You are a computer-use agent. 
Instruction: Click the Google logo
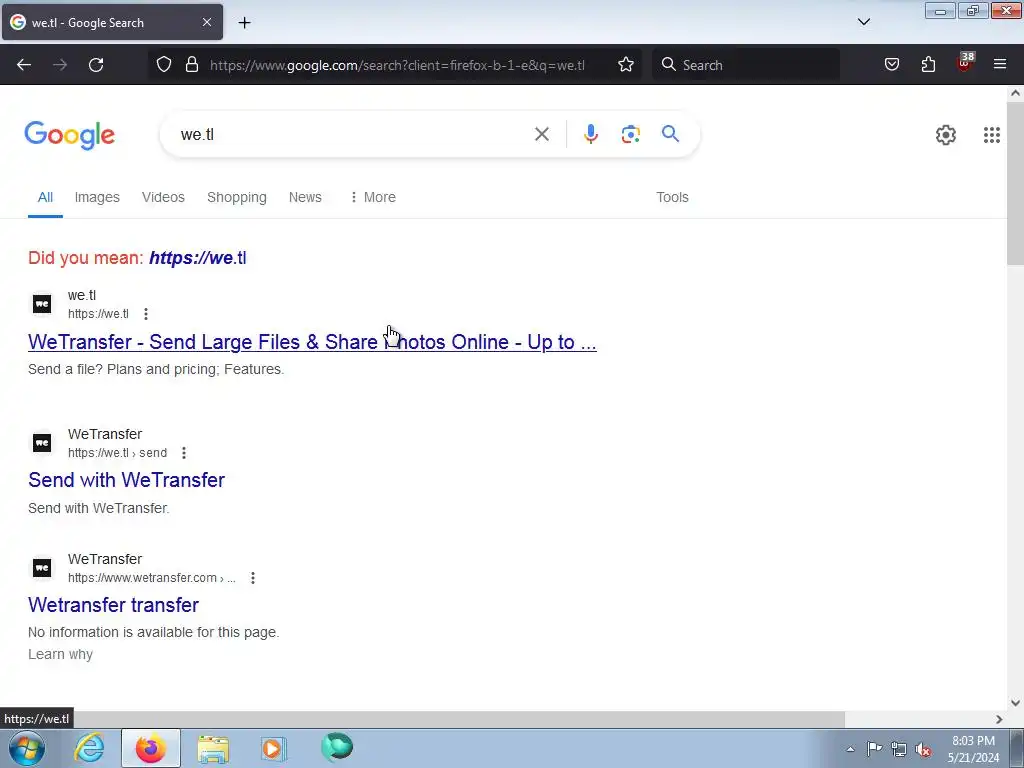tap(70, 136)
